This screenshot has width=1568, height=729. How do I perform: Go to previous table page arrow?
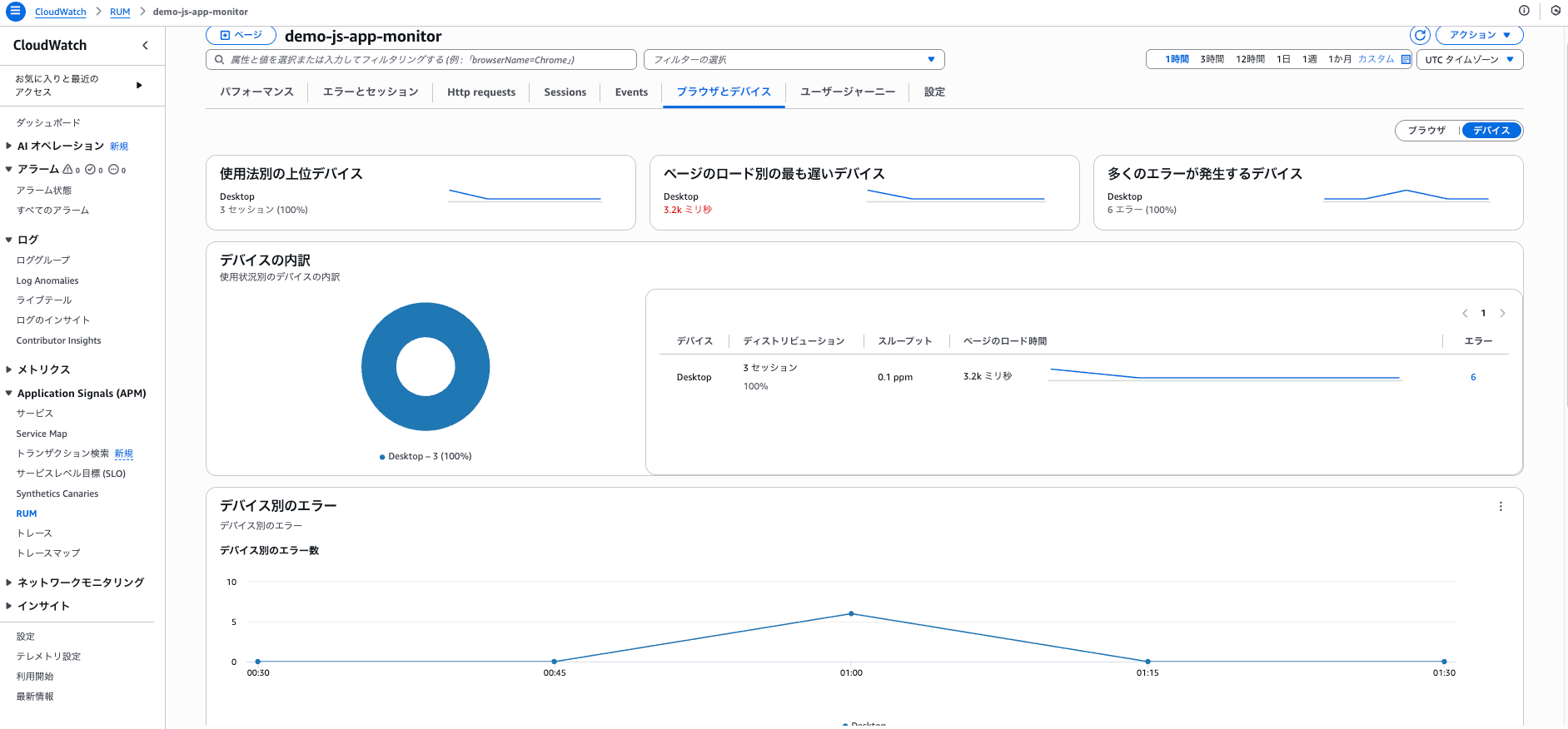pyautogui.click(x=1465, y=313)
